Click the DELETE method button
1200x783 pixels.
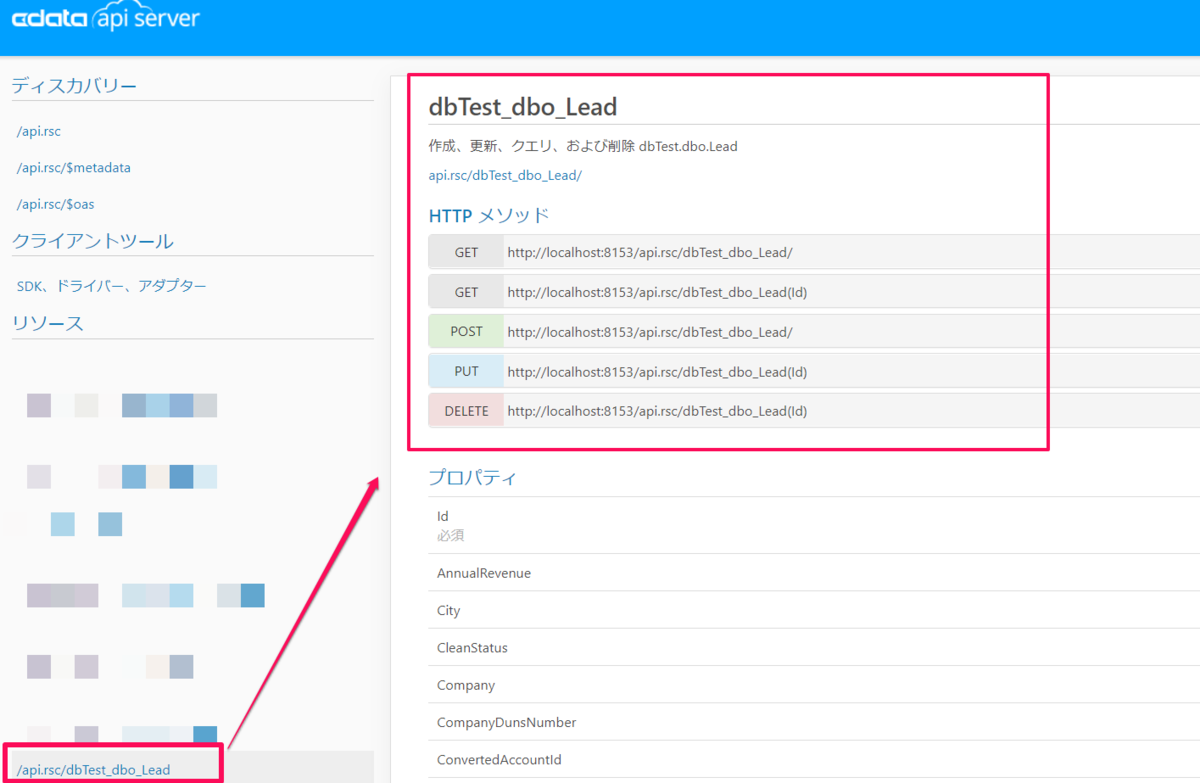(x=466, y=411)
